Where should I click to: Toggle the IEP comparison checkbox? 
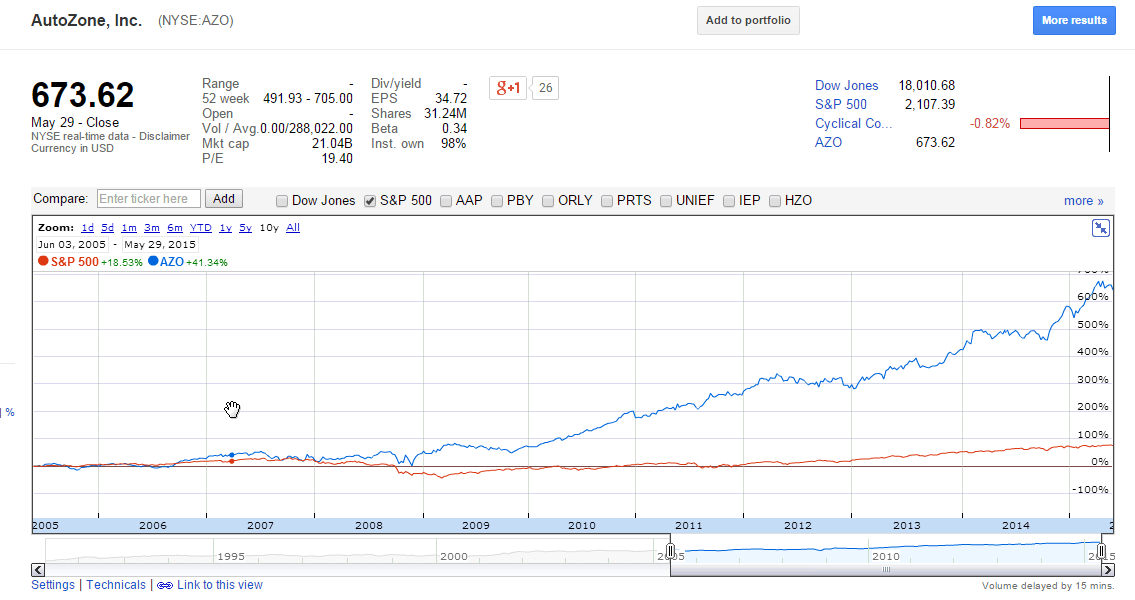click(x=729, y=201)
